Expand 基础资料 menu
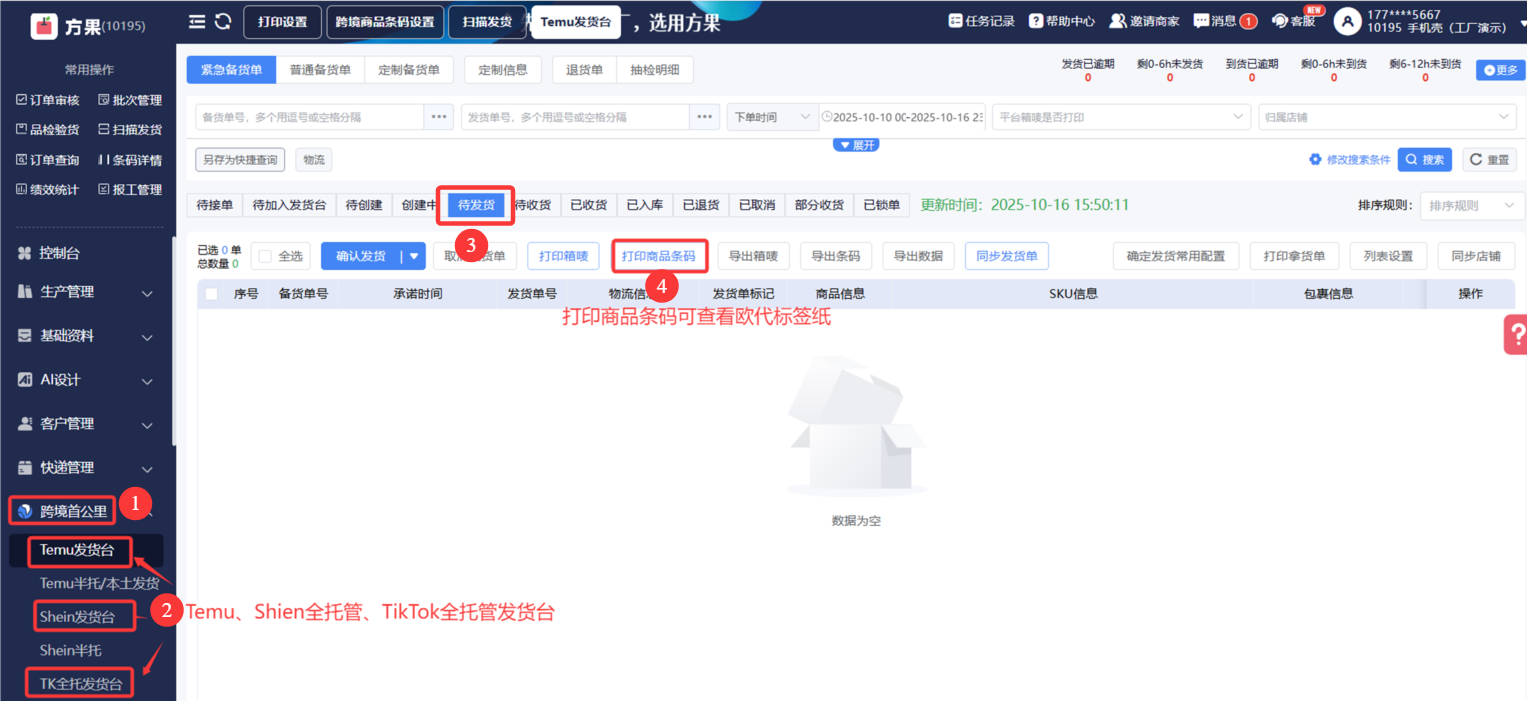 (86, 336)
